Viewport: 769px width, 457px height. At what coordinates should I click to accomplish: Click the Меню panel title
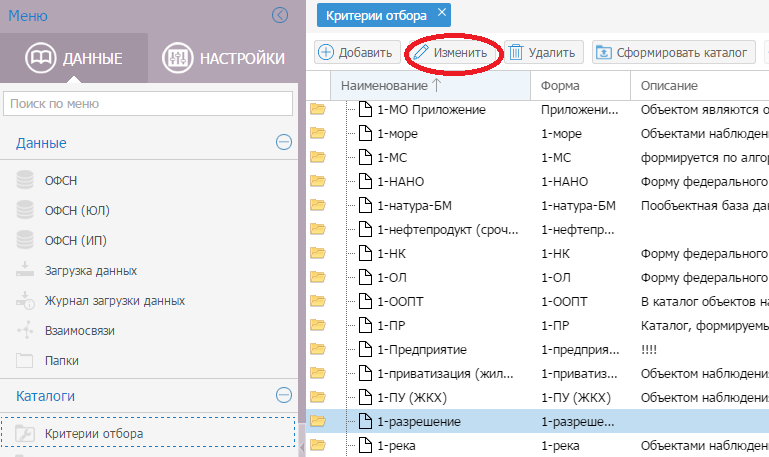(x=28, y=16)
